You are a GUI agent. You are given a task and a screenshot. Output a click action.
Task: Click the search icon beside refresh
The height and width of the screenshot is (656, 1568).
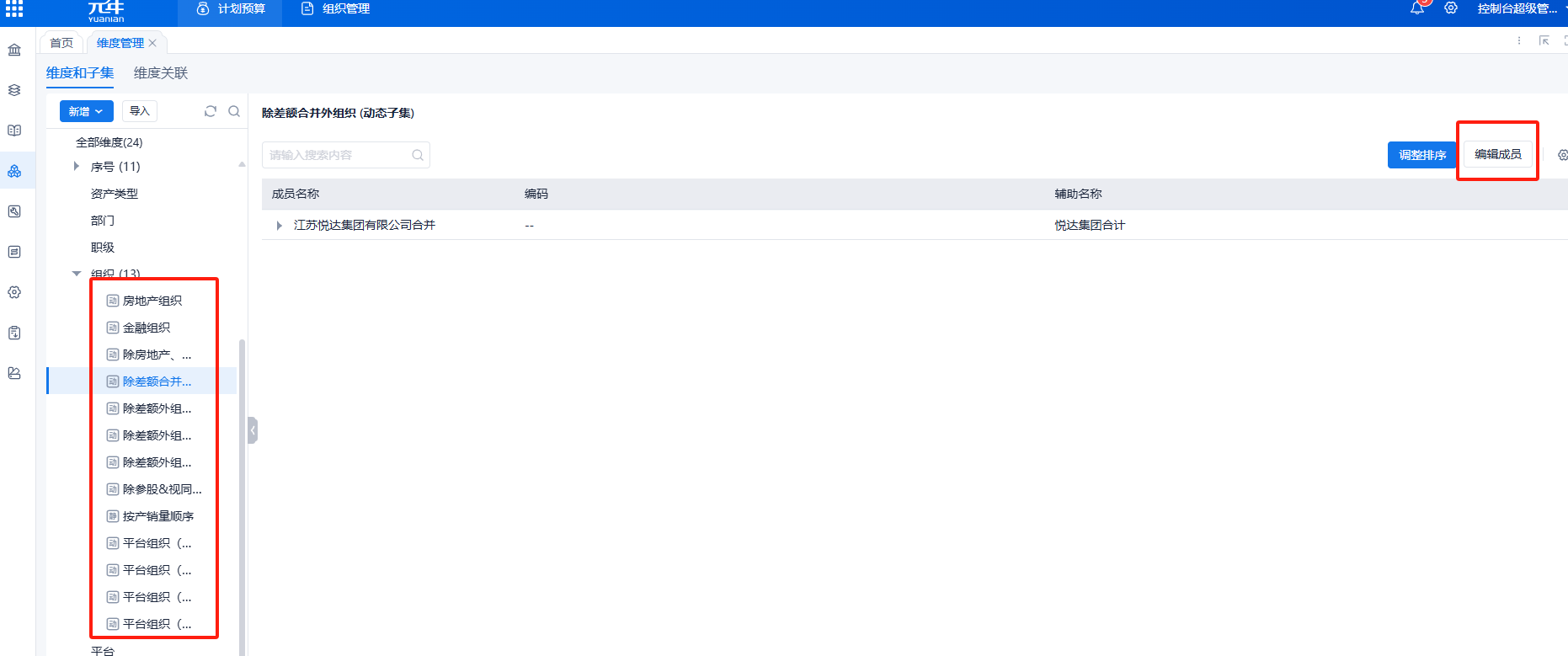pyautogui.click(x=234, y=111)
